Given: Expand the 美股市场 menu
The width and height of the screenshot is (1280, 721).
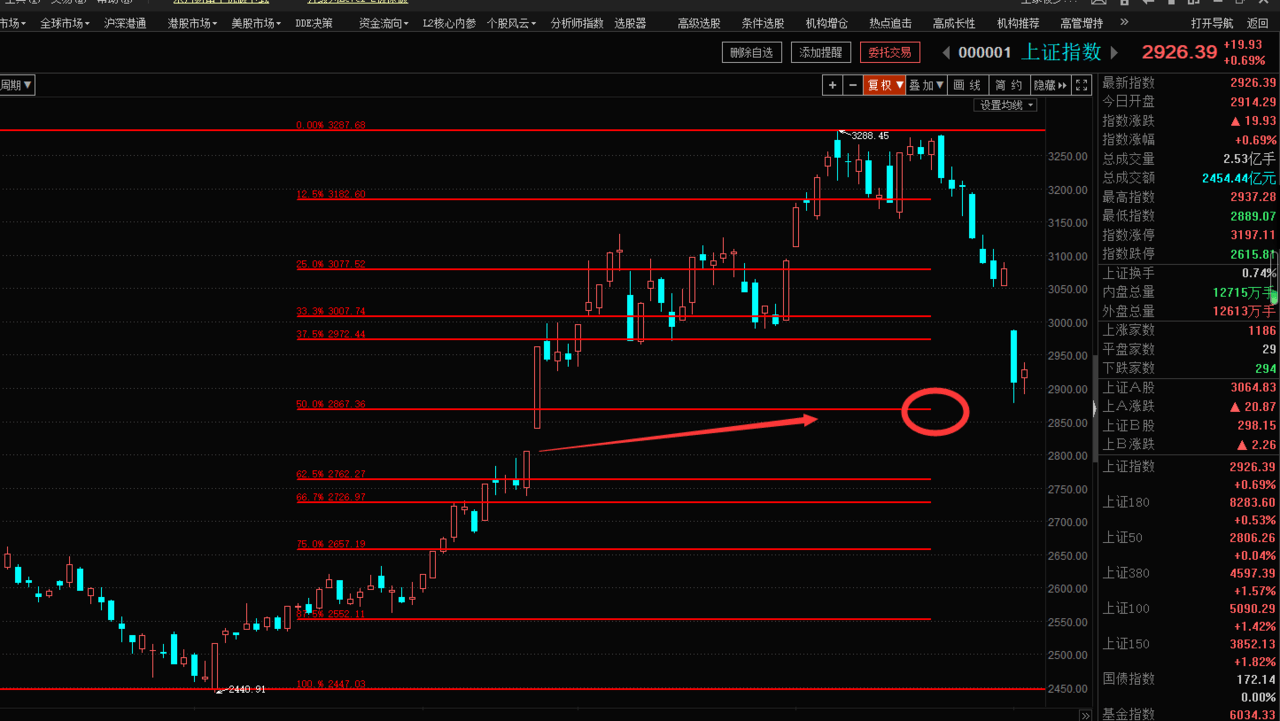Looking at the screenshot, I should click(x=256, y=23).
